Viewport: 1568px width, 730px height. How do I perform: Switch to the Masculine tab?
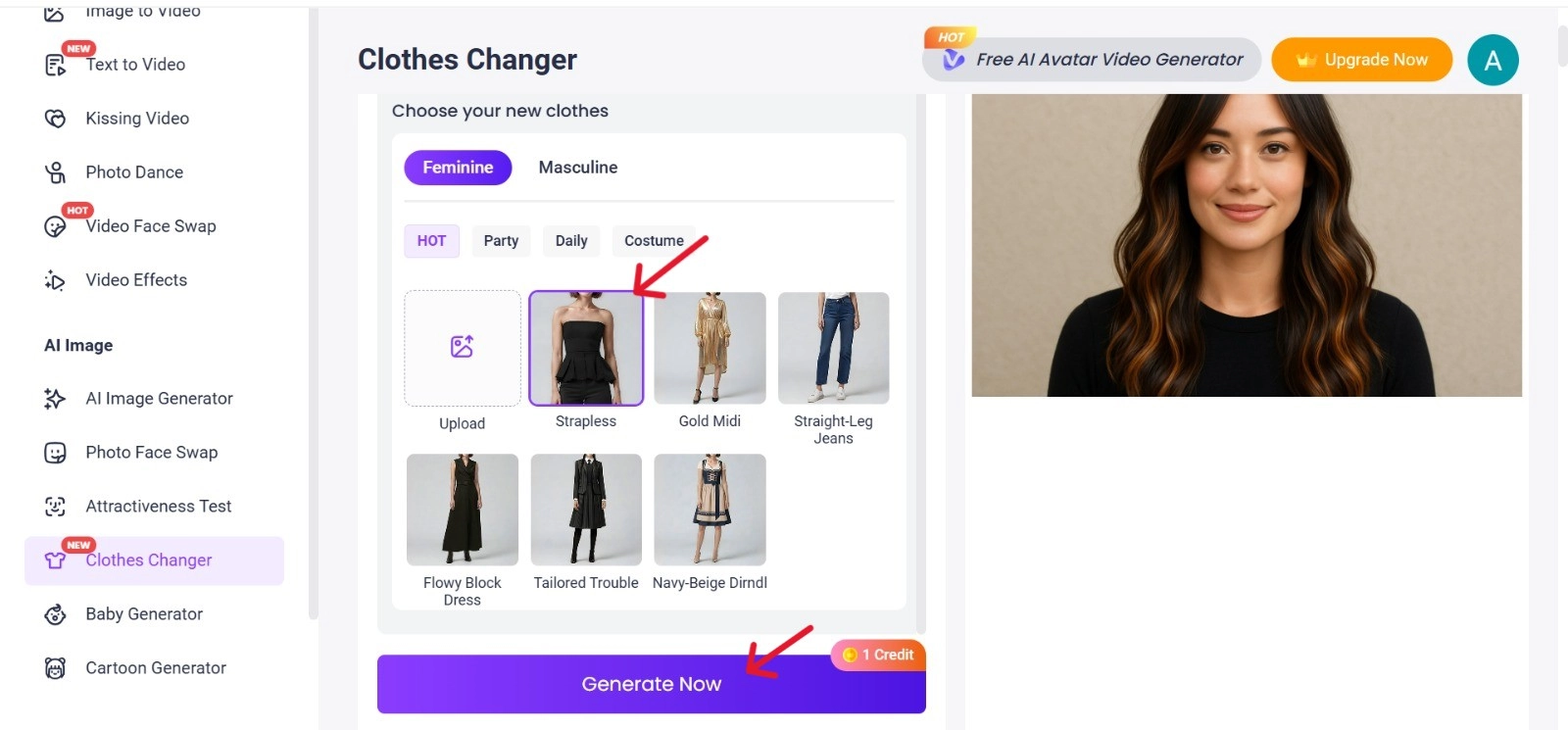577,167
